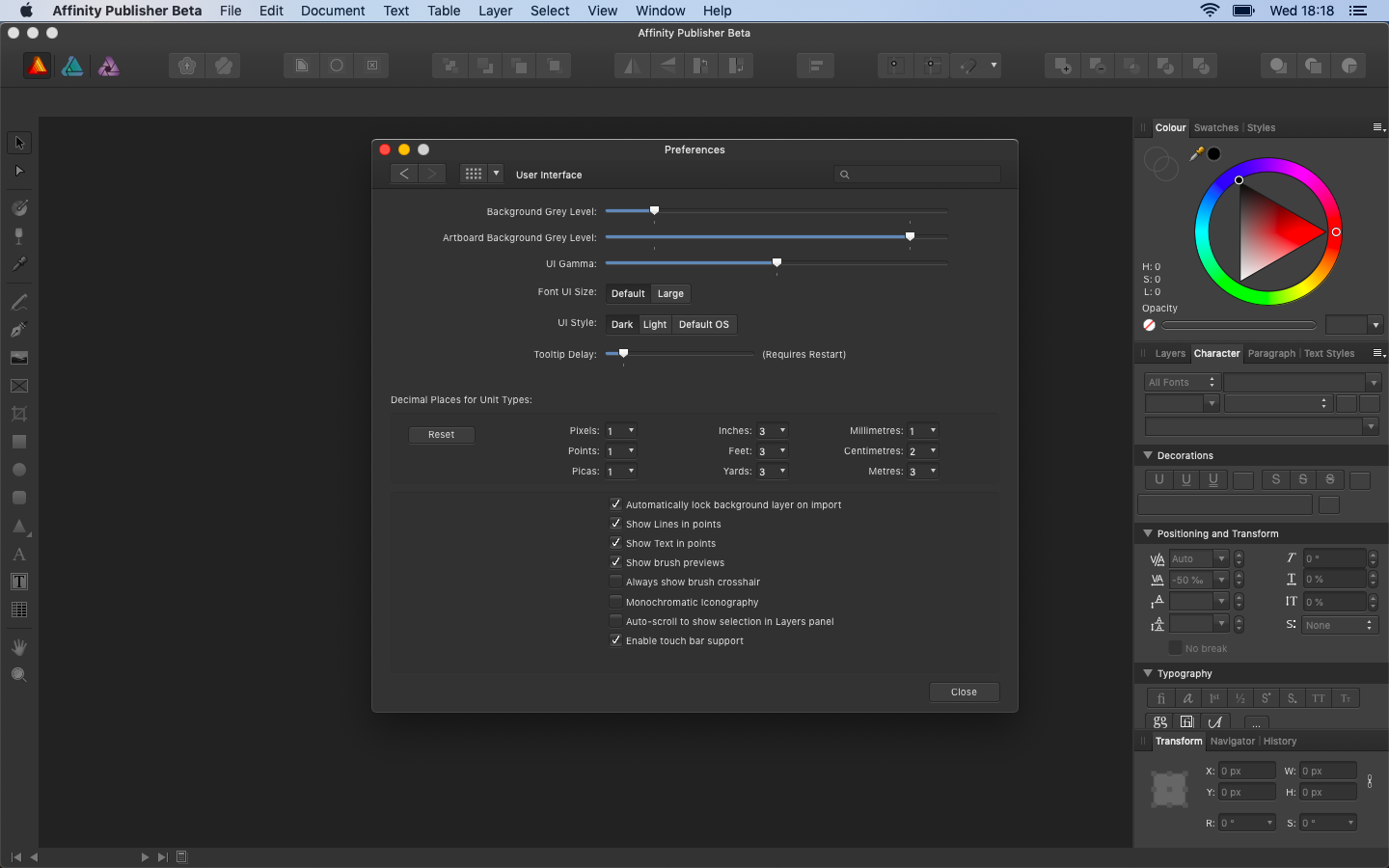
Task: Click the all caps TT typography icon
Action: pos(1319,698)
